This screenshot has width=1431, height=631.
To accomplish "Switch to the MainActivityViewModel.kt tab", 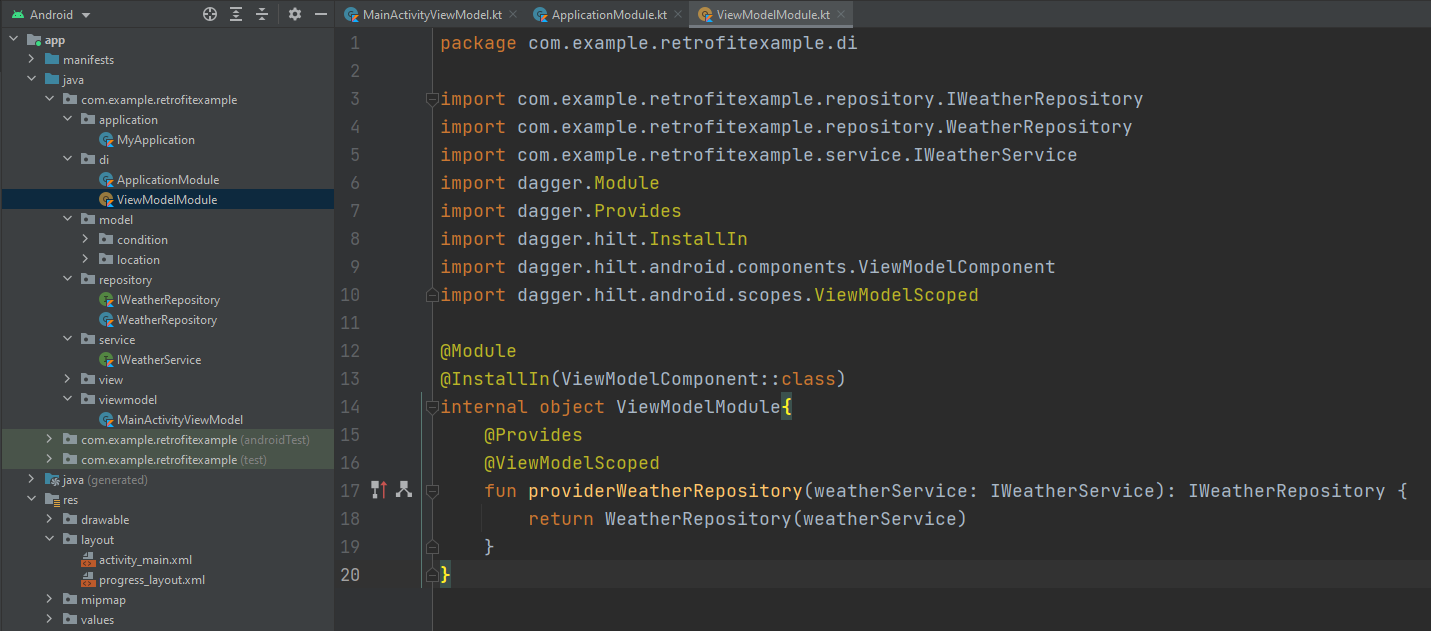I will tap(431, 15).
